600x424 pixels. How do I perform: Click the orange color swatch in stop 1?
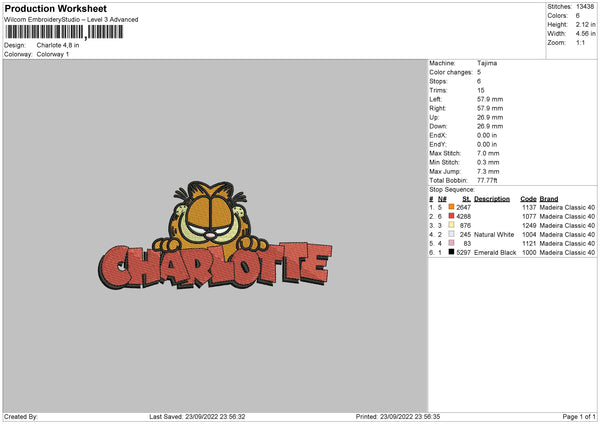coord(451,207)
